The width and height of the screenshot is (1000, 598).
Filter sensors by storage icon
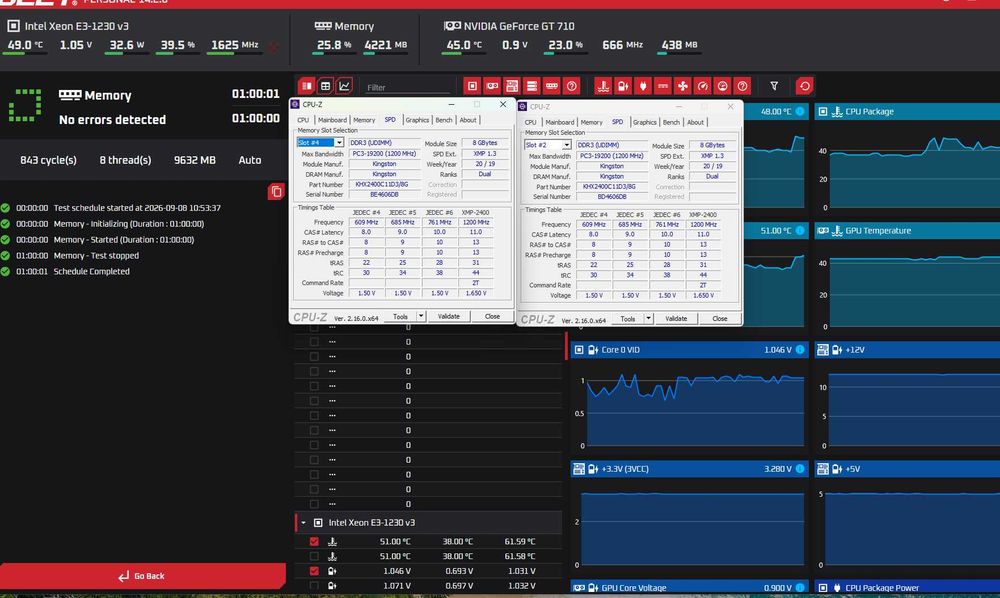531,86
